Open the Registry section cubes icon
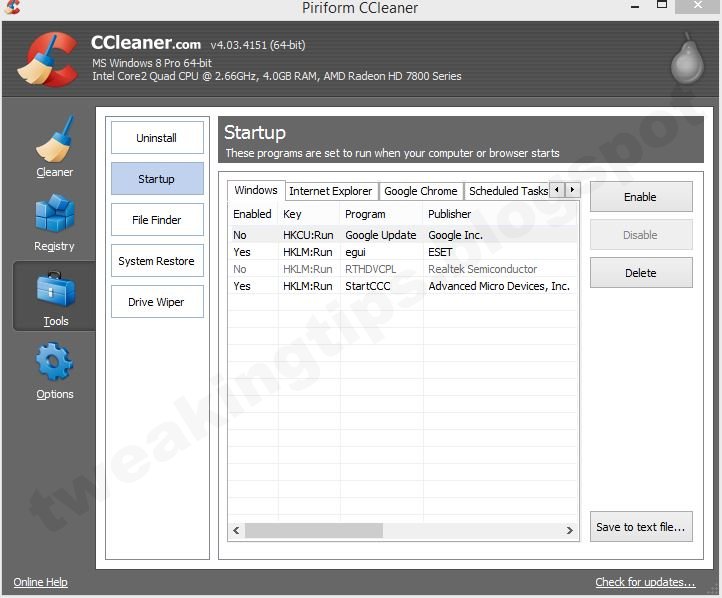722x598 pixels. click(x=54, y=213)
